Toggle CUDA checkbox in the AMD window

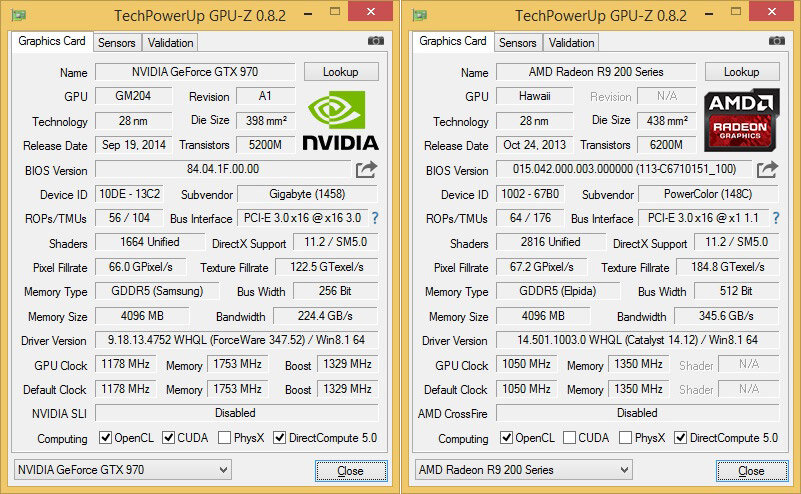[570, 437]
